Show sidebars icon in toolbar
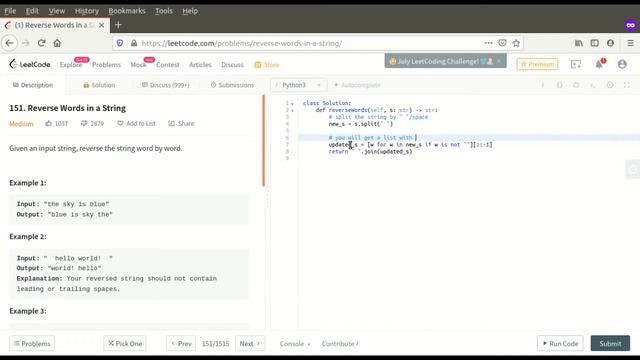This screenshot has height=360, width=640. (595, 43)
